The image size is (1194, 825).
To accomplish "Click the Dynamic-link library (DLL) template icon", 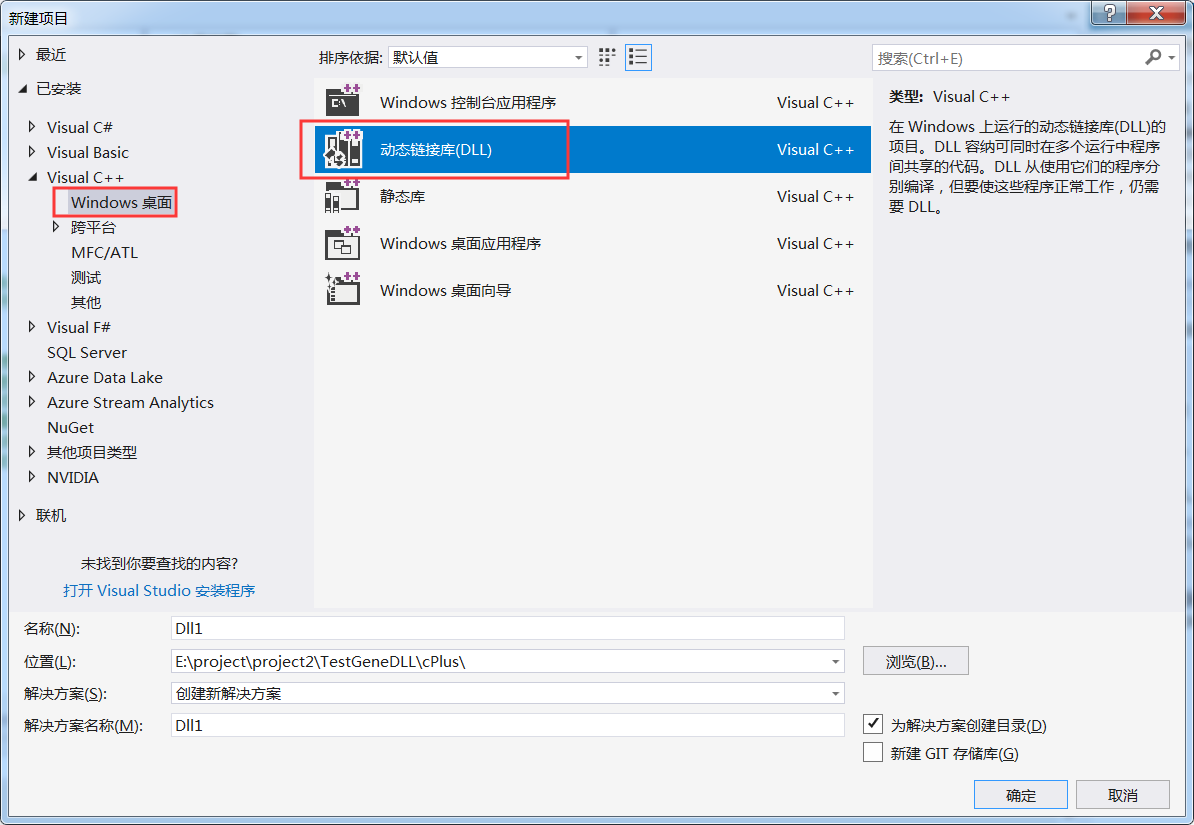I will pyautogui.click(x=343, y=149).
